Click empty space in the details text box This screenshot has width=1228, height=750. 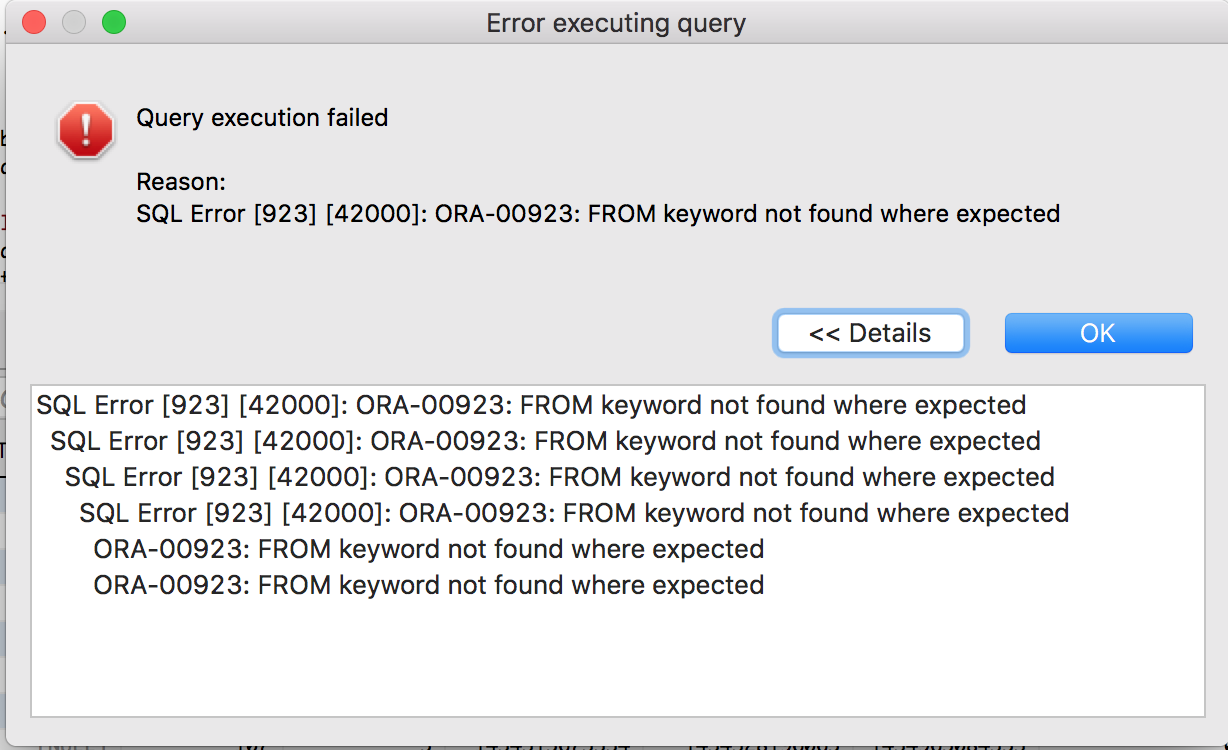point(617,655)
